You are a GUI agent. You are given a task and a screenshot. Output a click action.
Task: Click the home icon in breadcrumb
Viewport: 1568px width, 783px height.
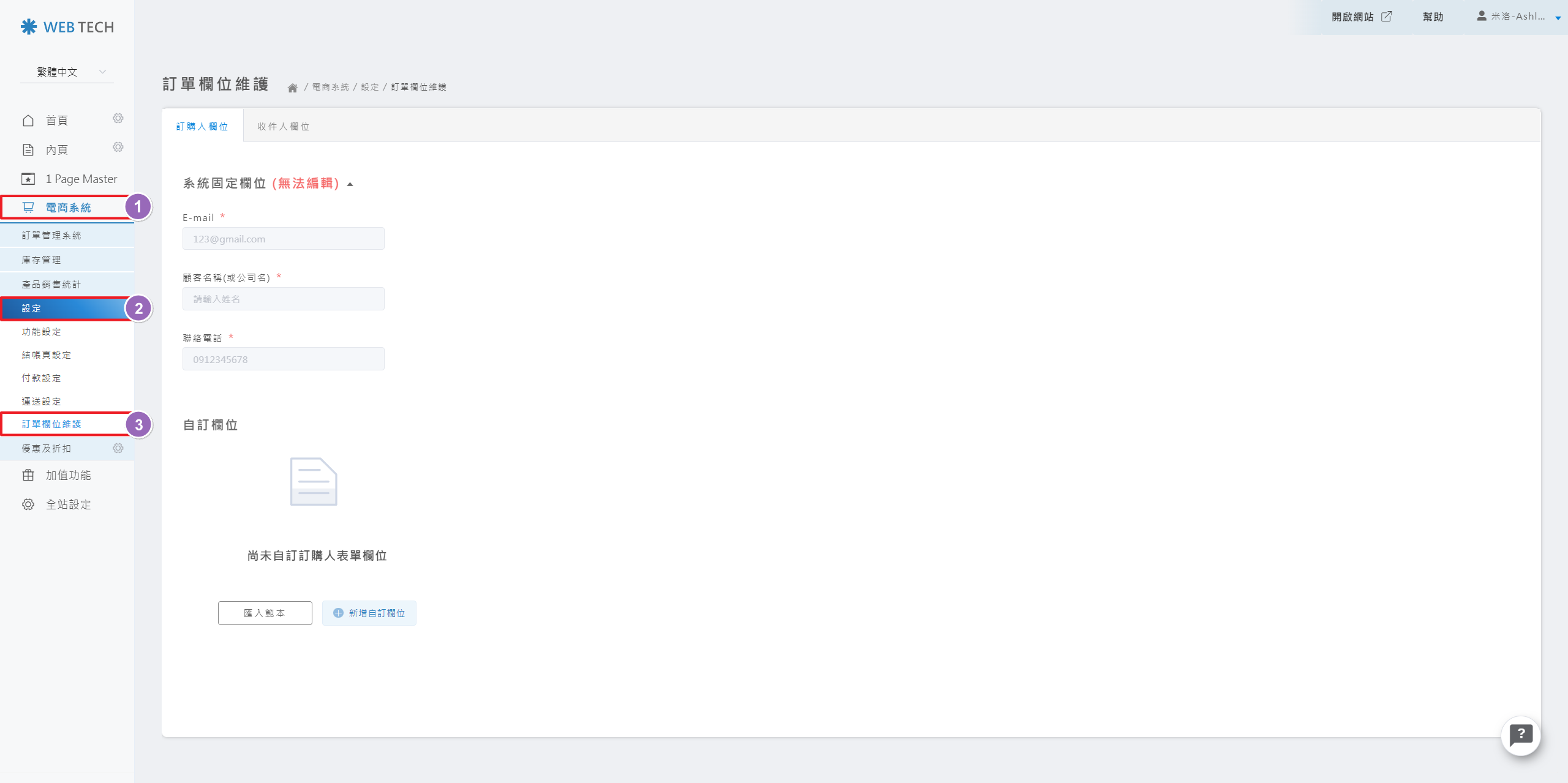pyautogui.click(x=293, y=88)
